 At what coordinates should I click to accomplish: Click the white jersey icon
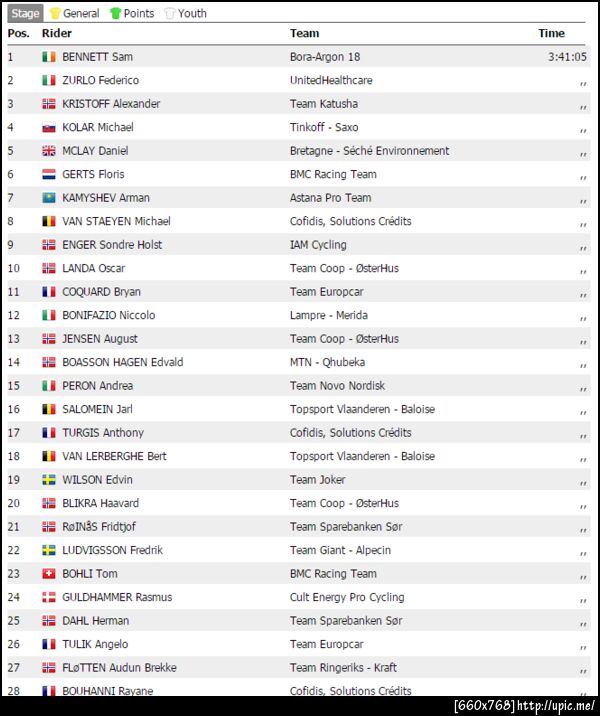coord(169,14)
